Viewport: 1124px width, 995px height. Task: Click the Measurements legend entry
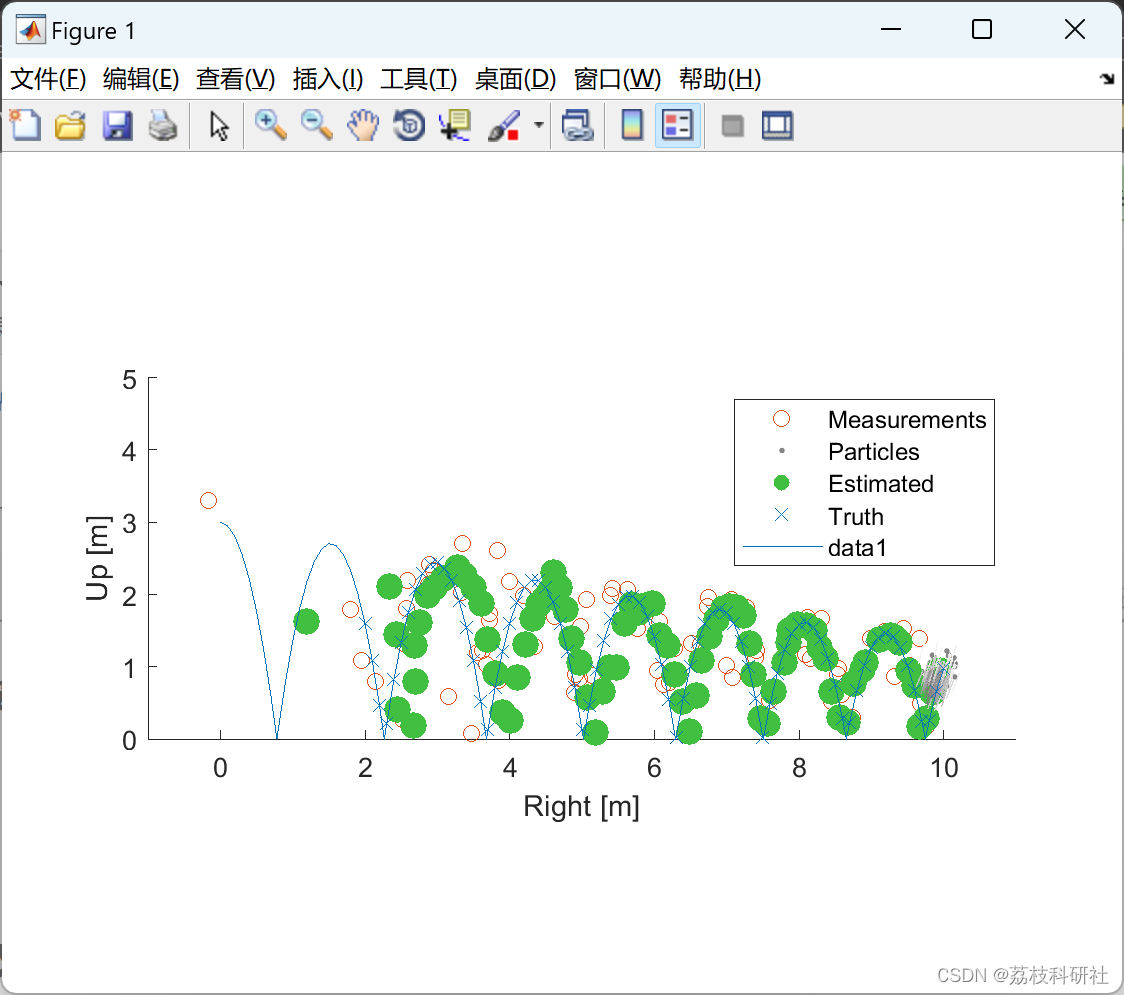pyautogui.click(x=906, y=420)
